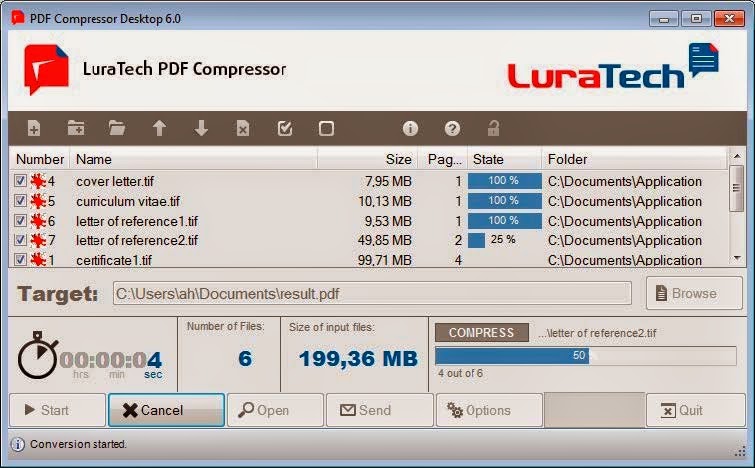
Task: Click the Send button
Action: coord(380,410)
